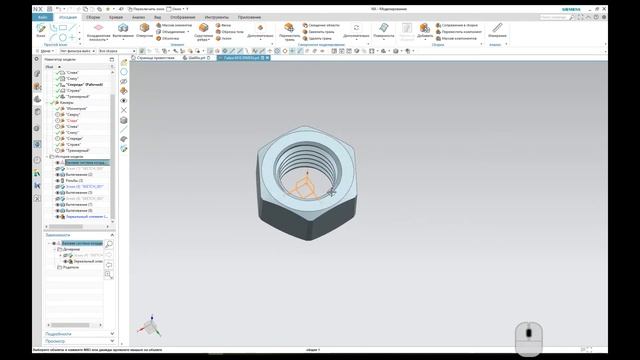Apply the Фаска (Chamfer) command
640x360 pixels.
[x=223, y=25]
